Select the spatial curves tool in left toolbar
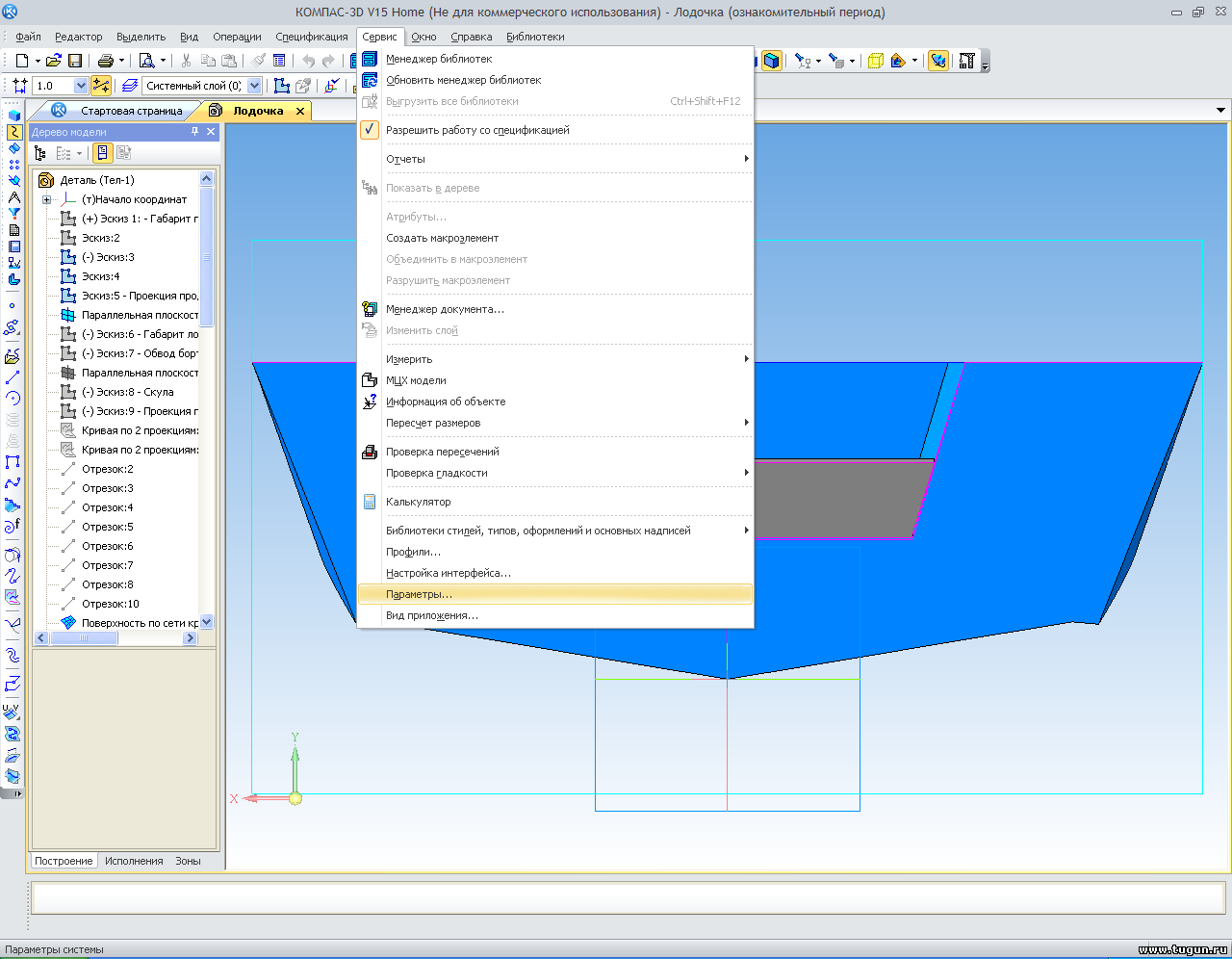 pyautogui.click(x=13, y=132)
